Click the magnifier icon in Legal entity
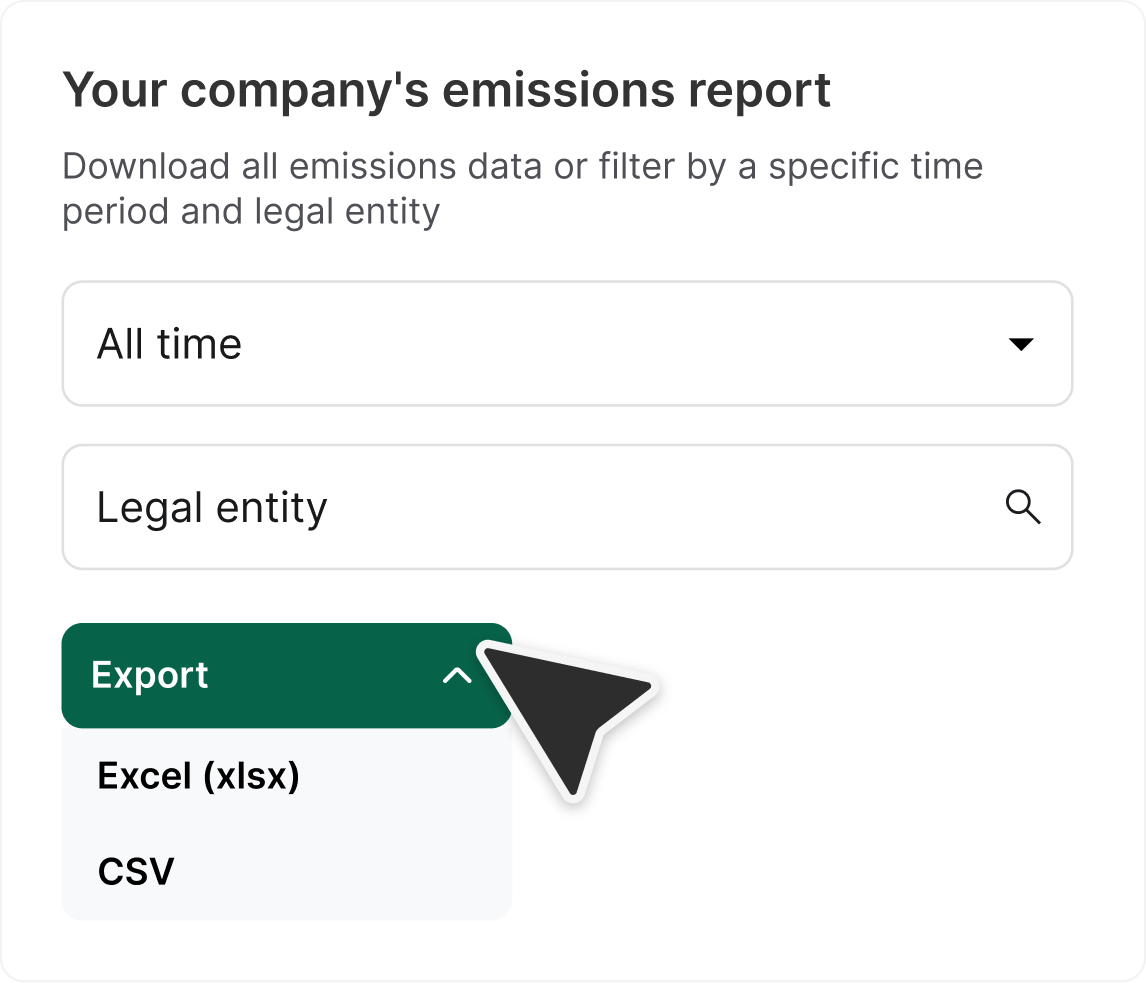The width and height of the screenshot is (1146, 983). pyautogui.click(x=1022, y=507)
